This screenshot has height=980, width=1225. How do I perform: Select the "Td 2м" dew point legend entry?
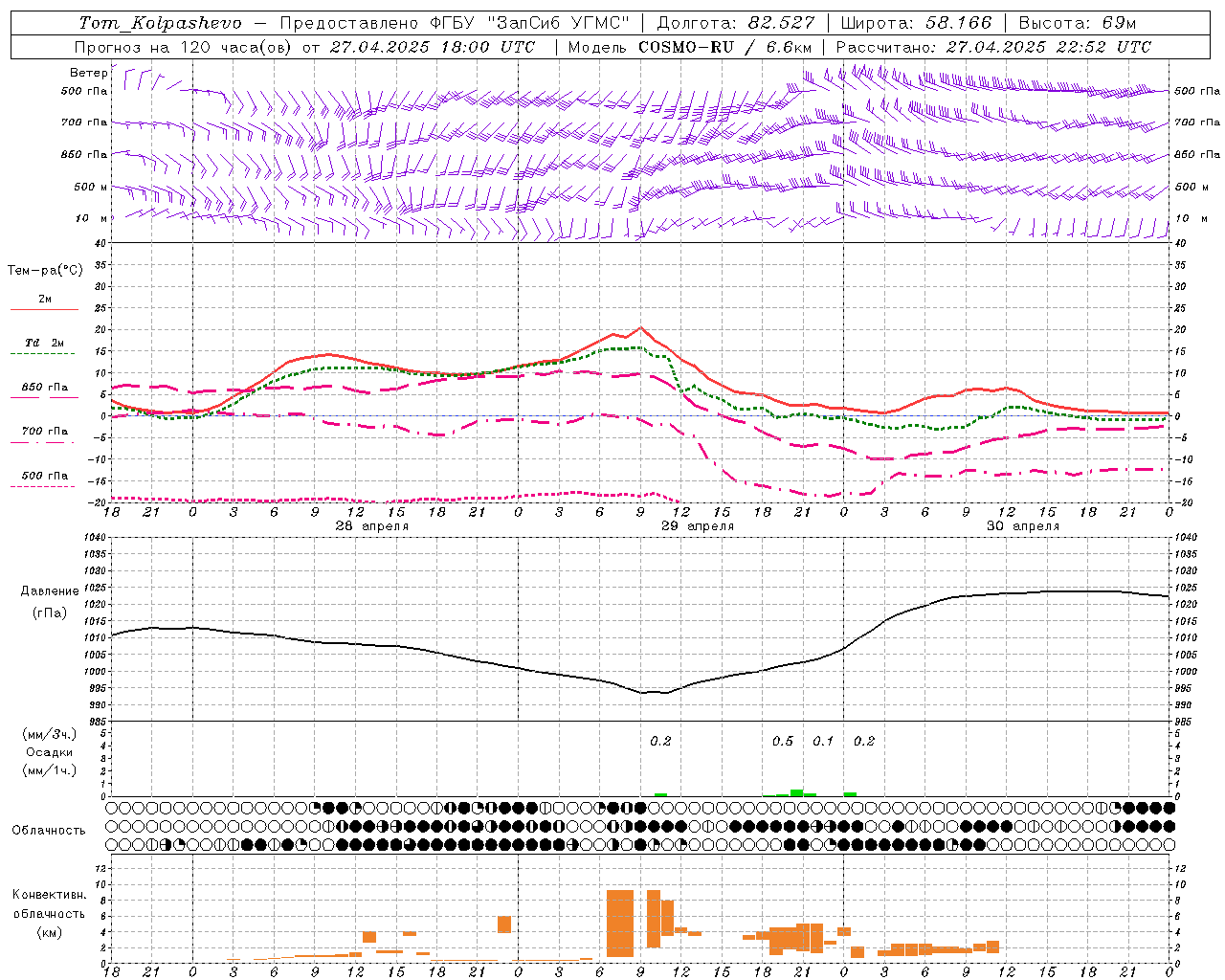pos(44,343)
